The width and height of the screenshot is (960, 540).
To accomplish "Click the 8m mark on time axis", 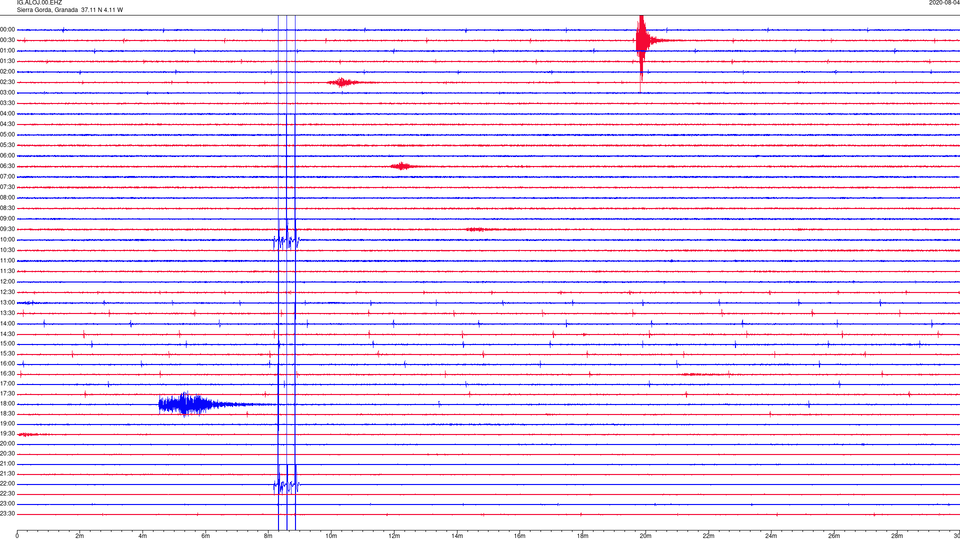I will [x=268, y=536].
